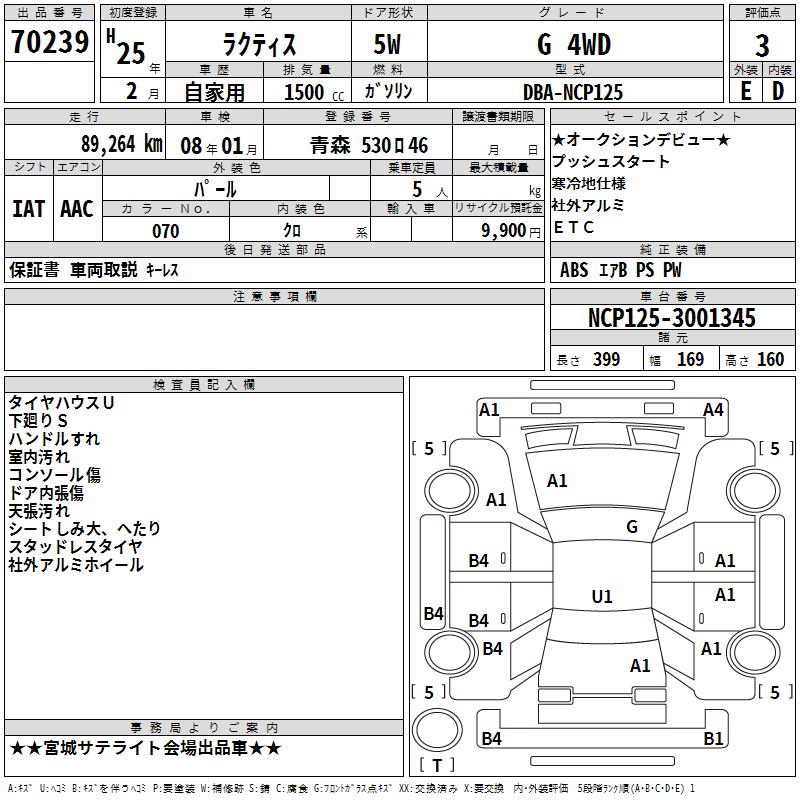The width and height of the screenshot is (800, 800).
Task: Select inspector note "シートしみ大、へたり"
Action: click(85, 529)
